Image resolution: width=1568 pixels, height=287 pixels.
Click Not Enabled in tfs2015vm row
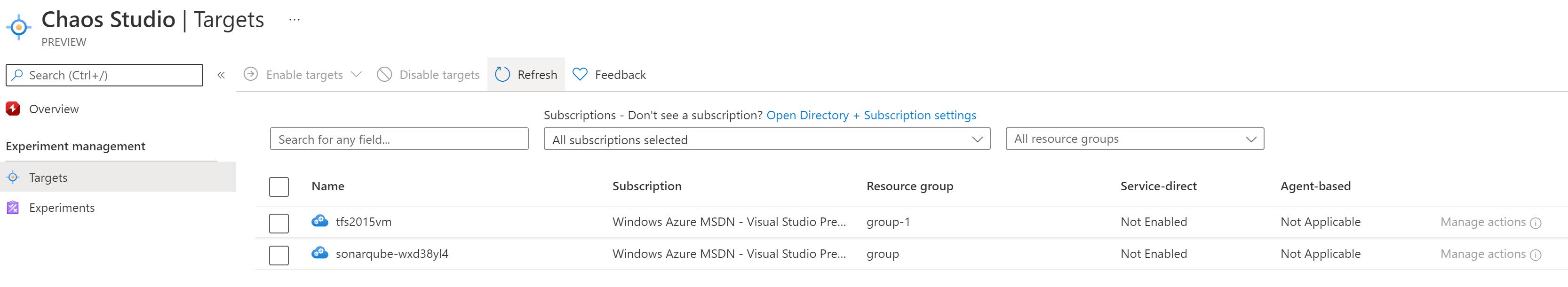pos(1154,222)
